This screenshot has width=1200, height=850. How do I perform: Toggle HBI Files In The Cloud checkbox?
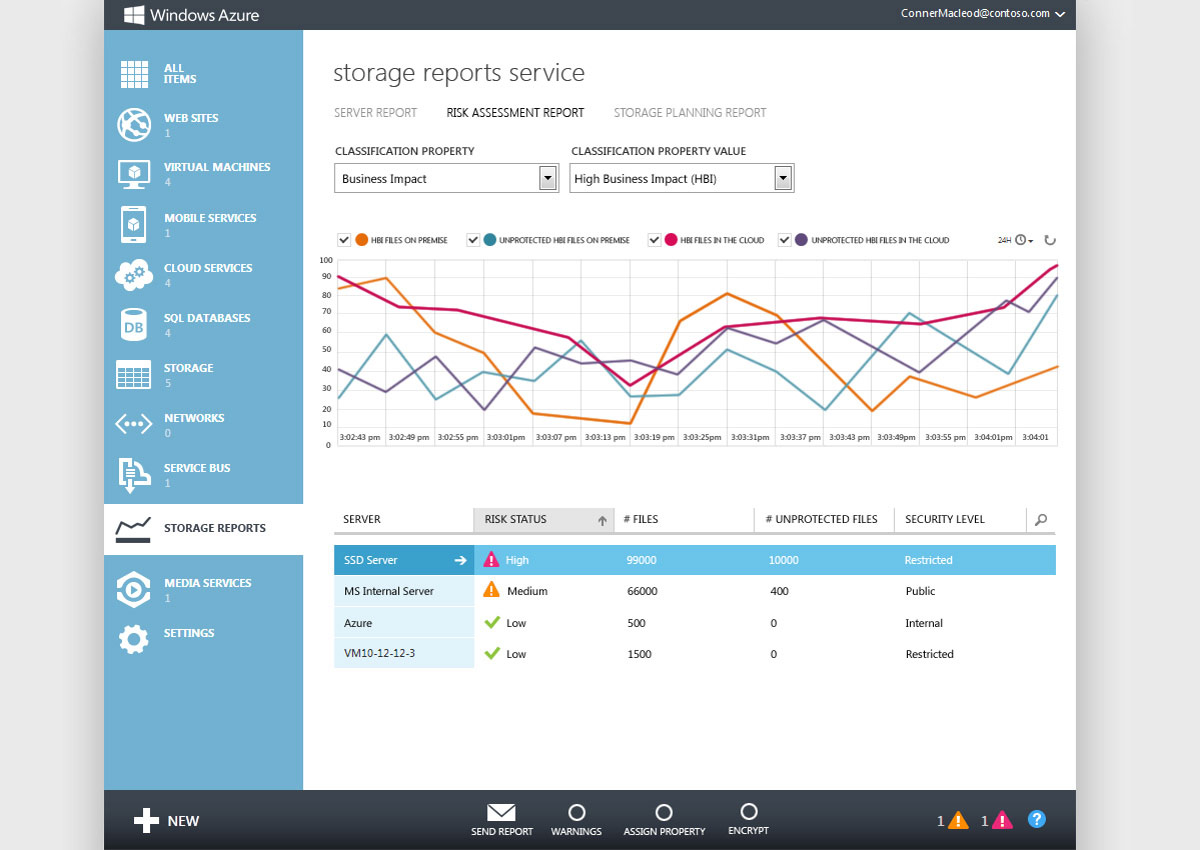point(655,240)
